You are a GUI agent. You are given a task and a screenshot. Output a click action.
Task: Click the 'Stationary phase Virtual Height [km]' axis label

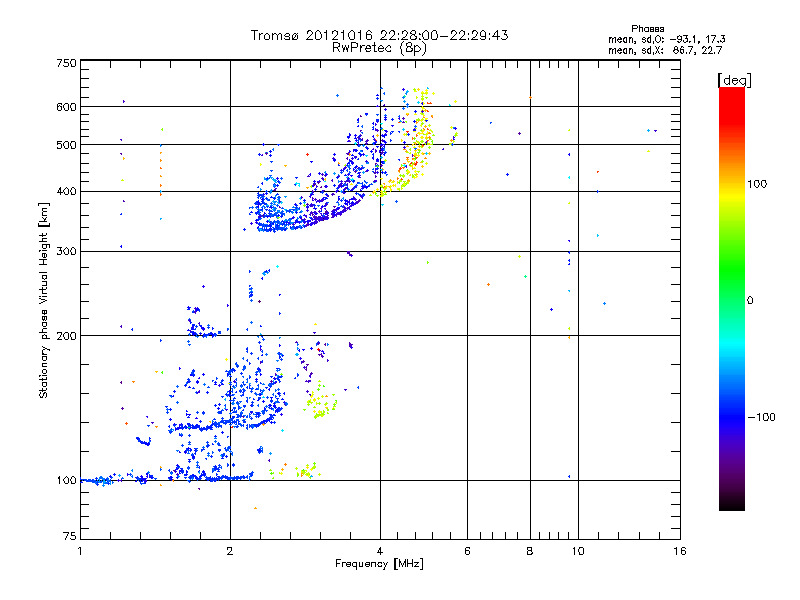[43, 301]
